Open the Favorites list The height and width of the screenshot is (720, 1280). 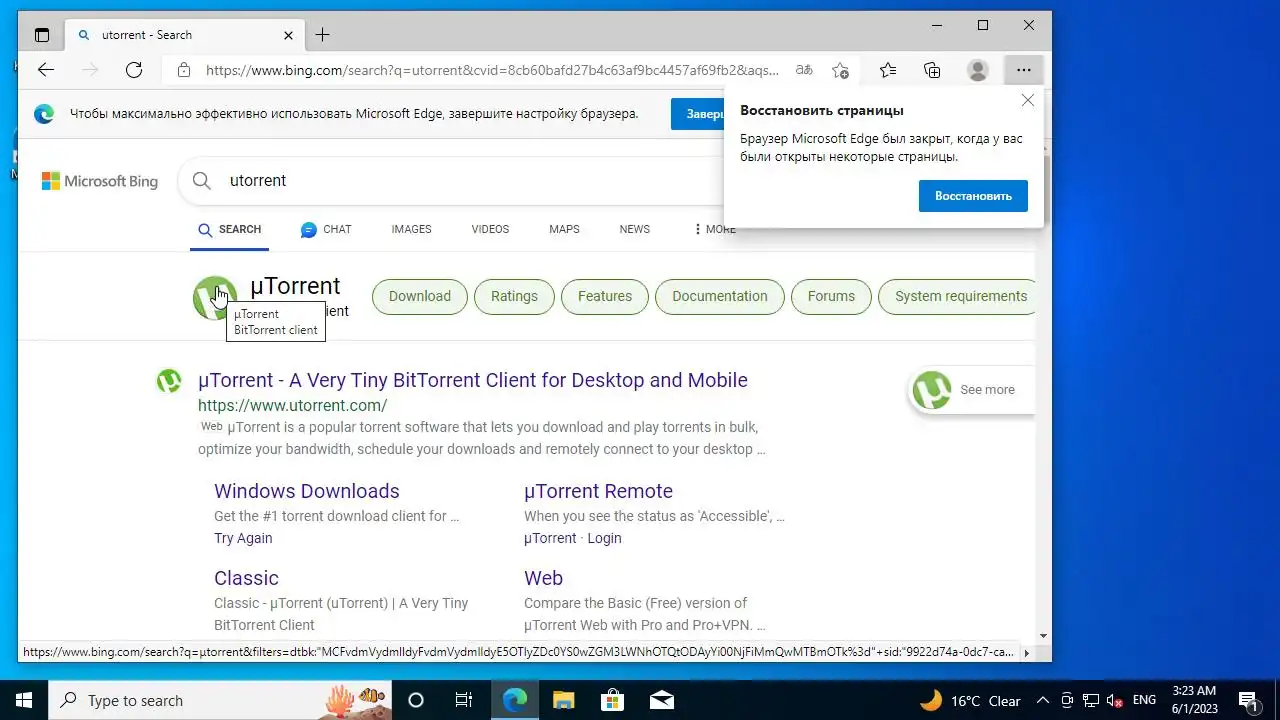point(888,70)
